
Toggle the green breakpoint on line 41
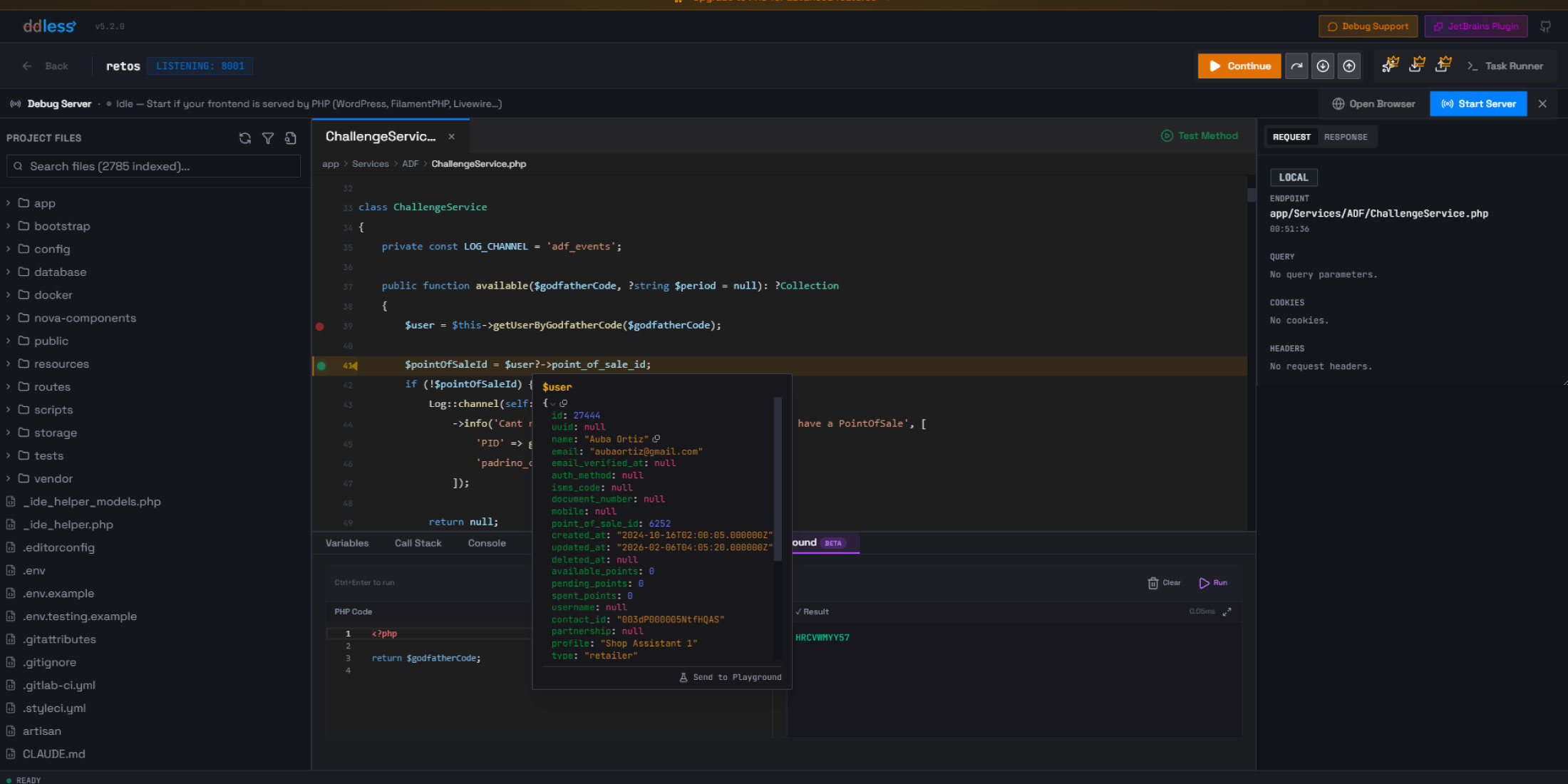coord(321,366)
